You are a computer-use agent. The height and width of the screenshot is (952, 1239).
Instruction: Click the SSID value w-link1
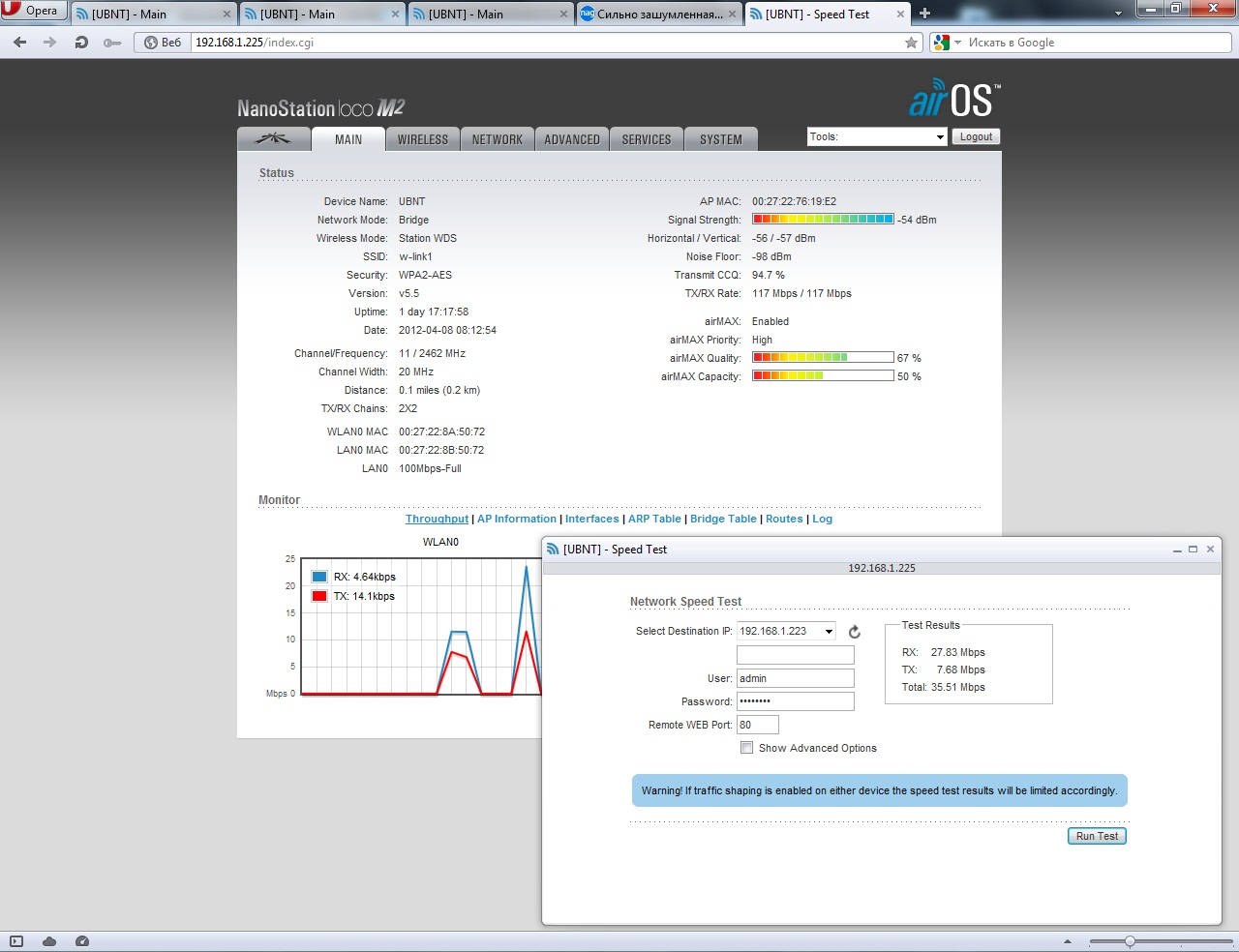415,256
